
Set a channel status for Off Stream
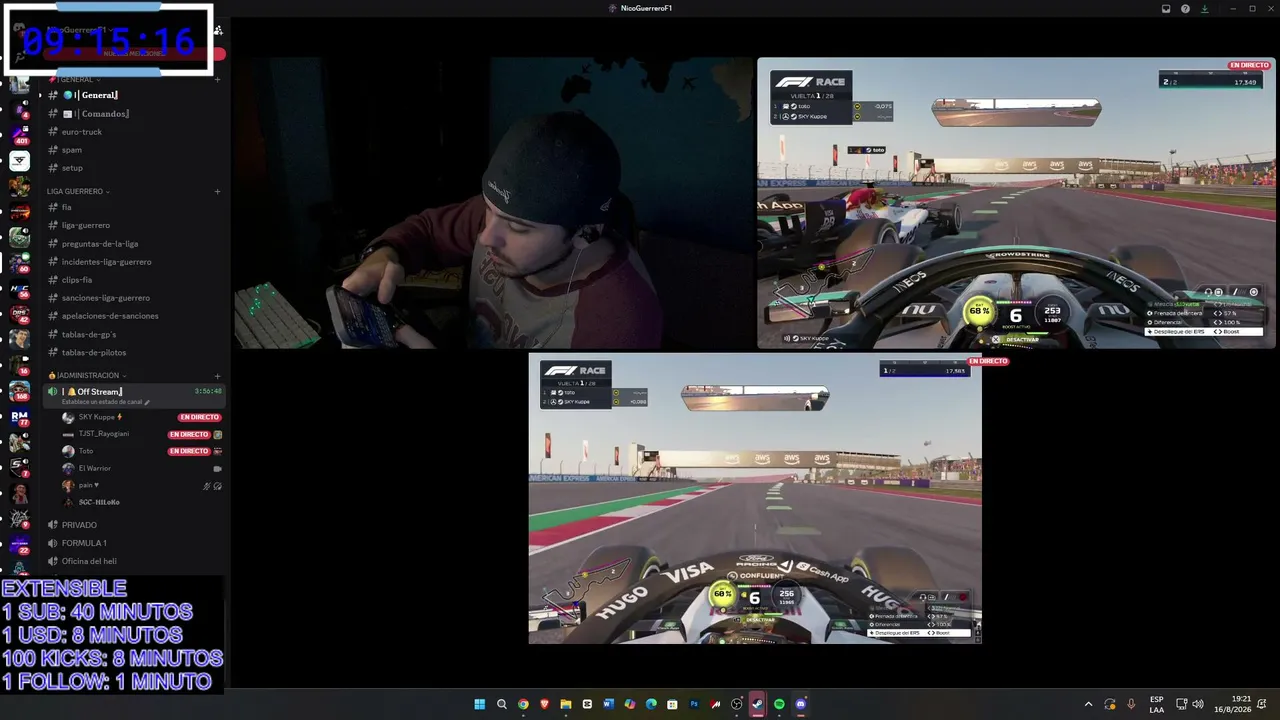pos(105,402)
